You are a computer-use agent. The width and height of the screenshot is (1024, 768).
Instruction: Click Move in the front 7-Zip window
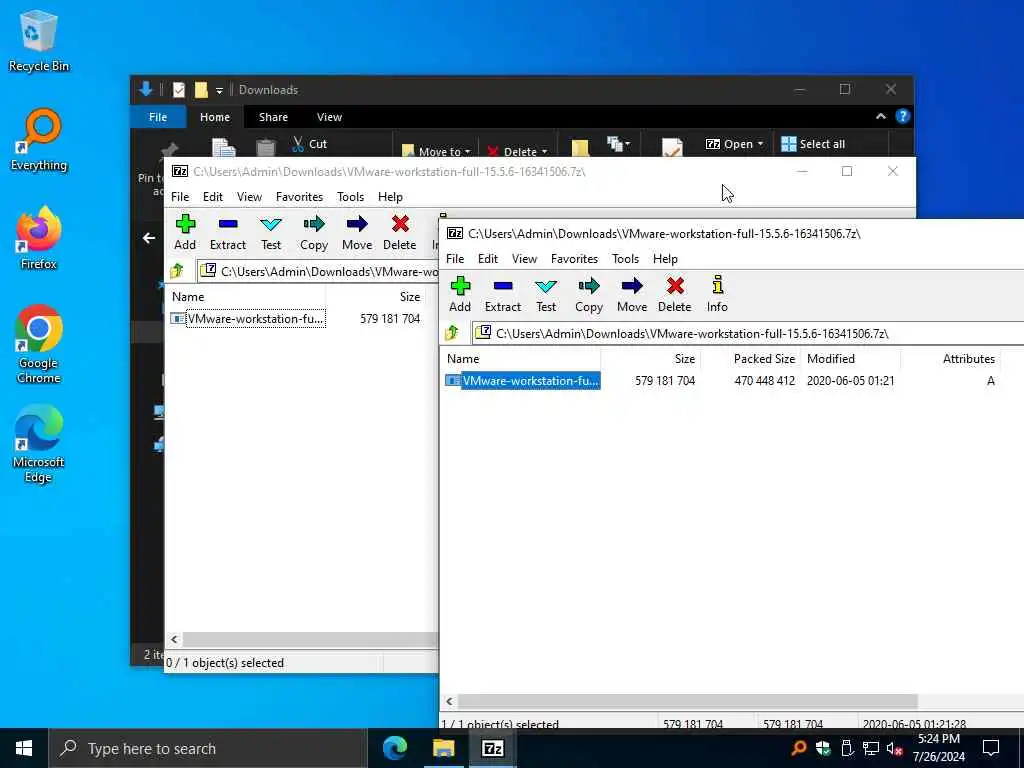click(632, 294)
